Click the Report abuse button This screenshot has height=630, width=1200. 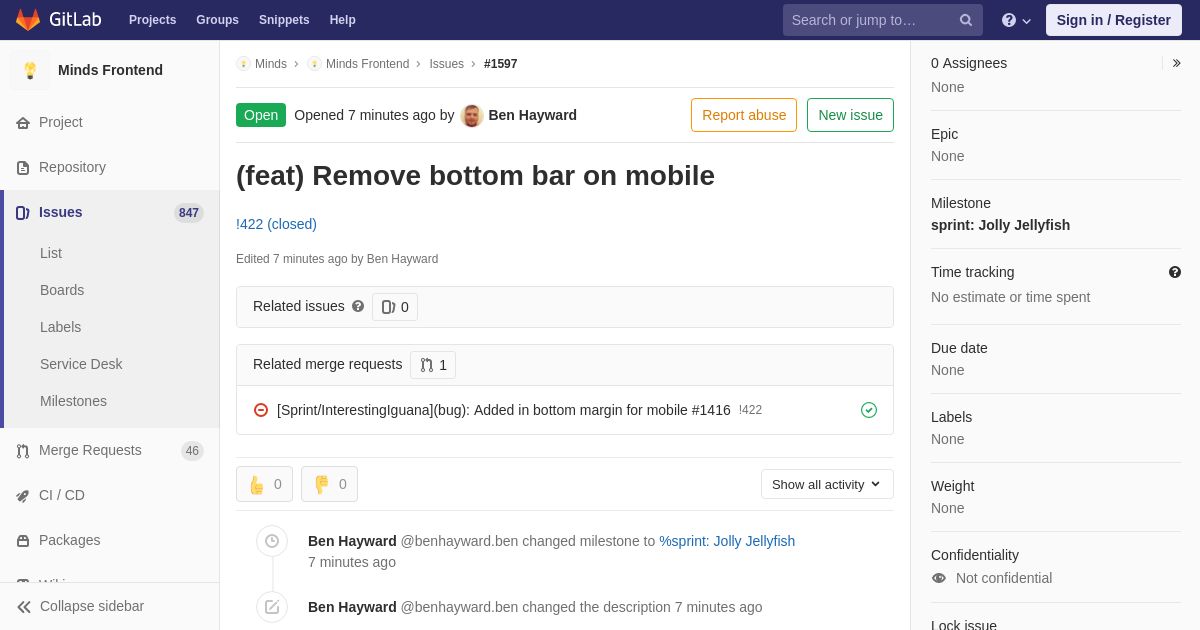pyautogui.click(x=744, y=115)
